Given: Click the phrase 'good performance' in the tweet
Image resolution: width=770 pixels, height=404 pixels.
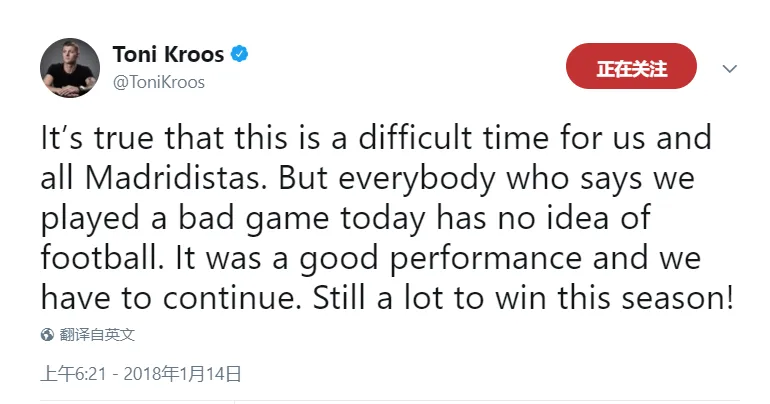Looking at the screenshot, I should click(440, 260).
